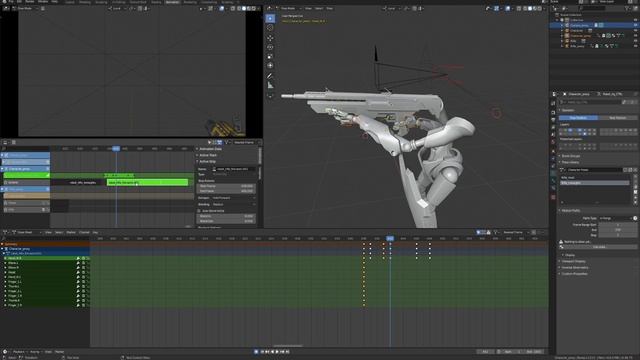Open Dope Sheet Channel menu

(x=84, y=232)
